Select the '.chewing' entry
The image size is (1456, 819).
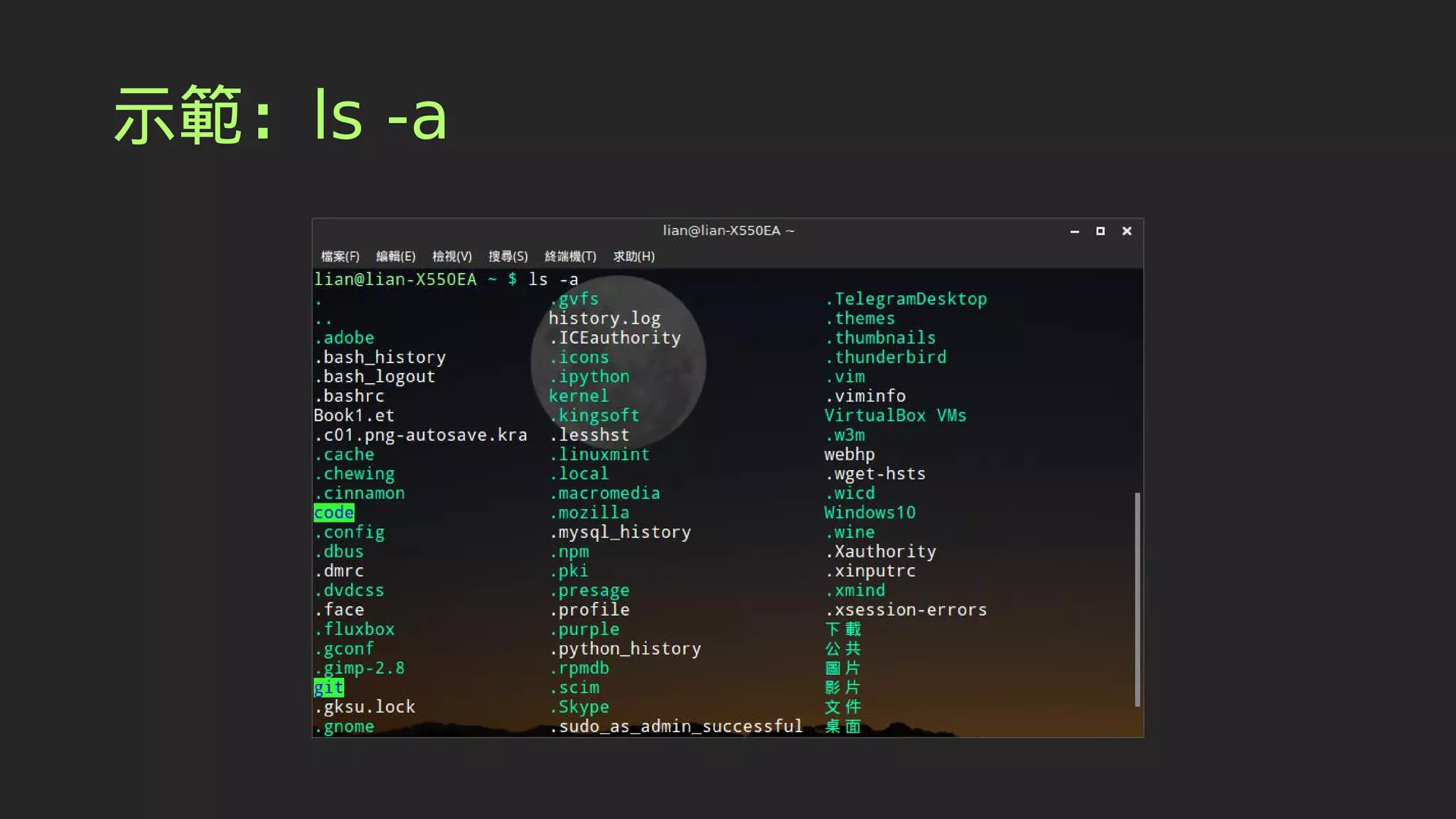click(354, 473)
